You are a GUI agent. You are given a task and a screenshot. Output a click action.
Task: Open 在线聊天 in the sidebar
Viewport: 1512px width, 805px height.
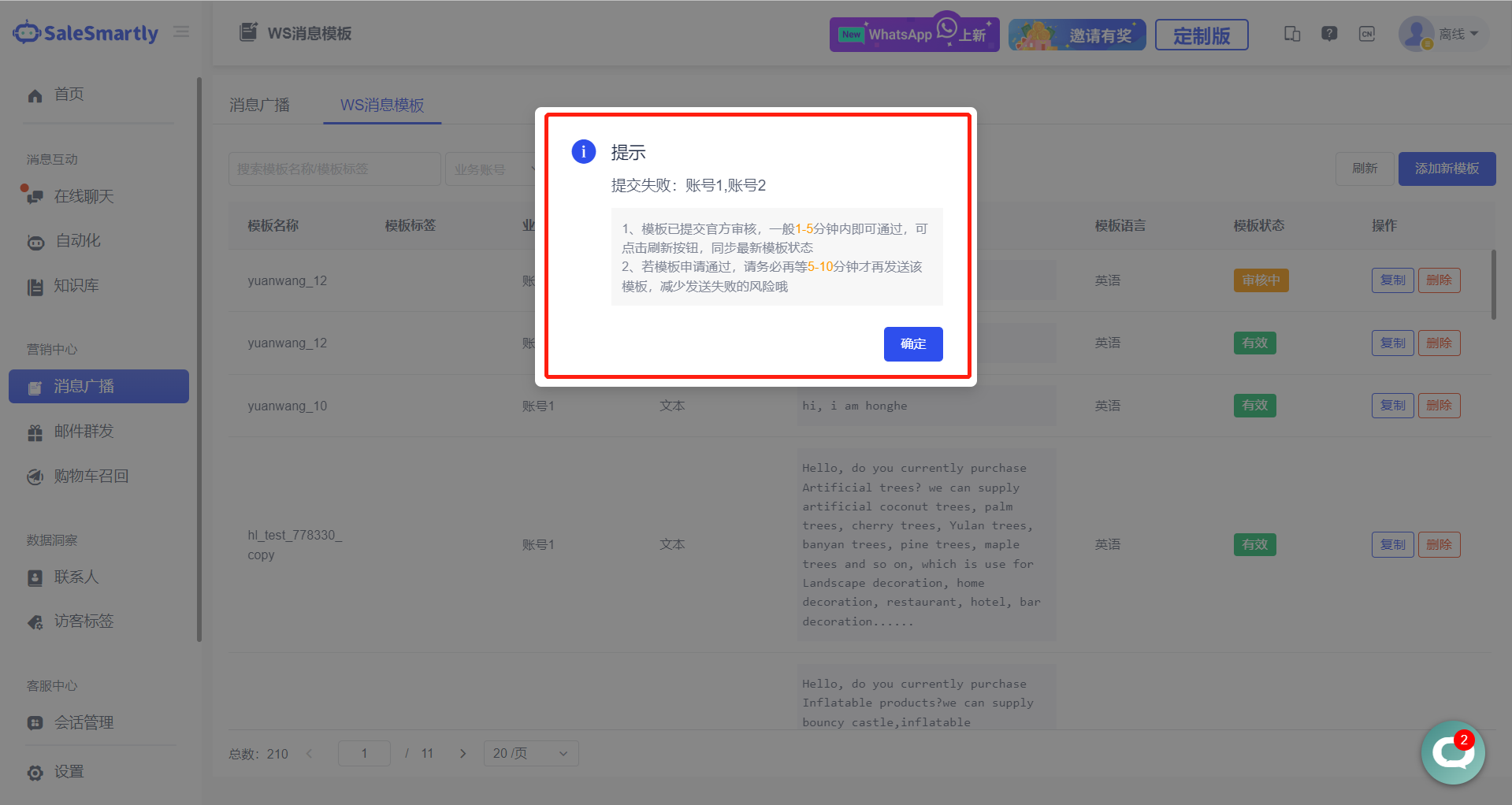pos(84,196)
